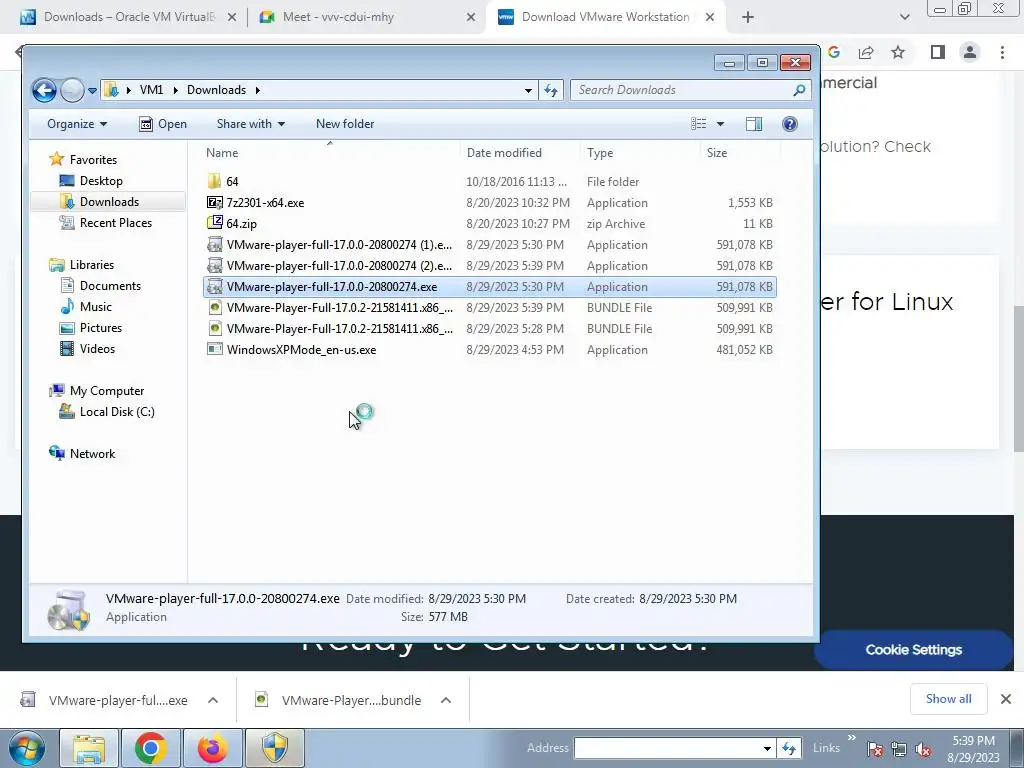1024x768 pixels.
Task: Bookmark this page with the star icon
Action: (x=898, y=52)
